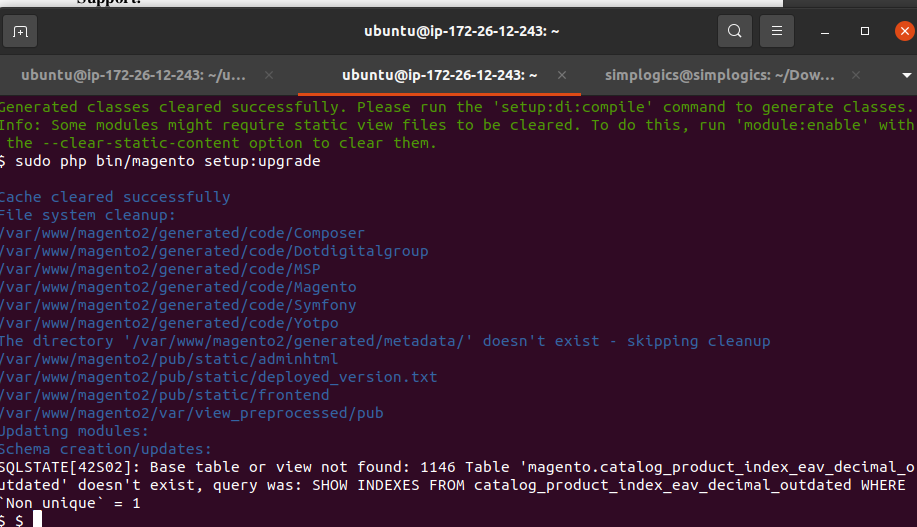Close the terminal window with the red button

tap(903, 32)
